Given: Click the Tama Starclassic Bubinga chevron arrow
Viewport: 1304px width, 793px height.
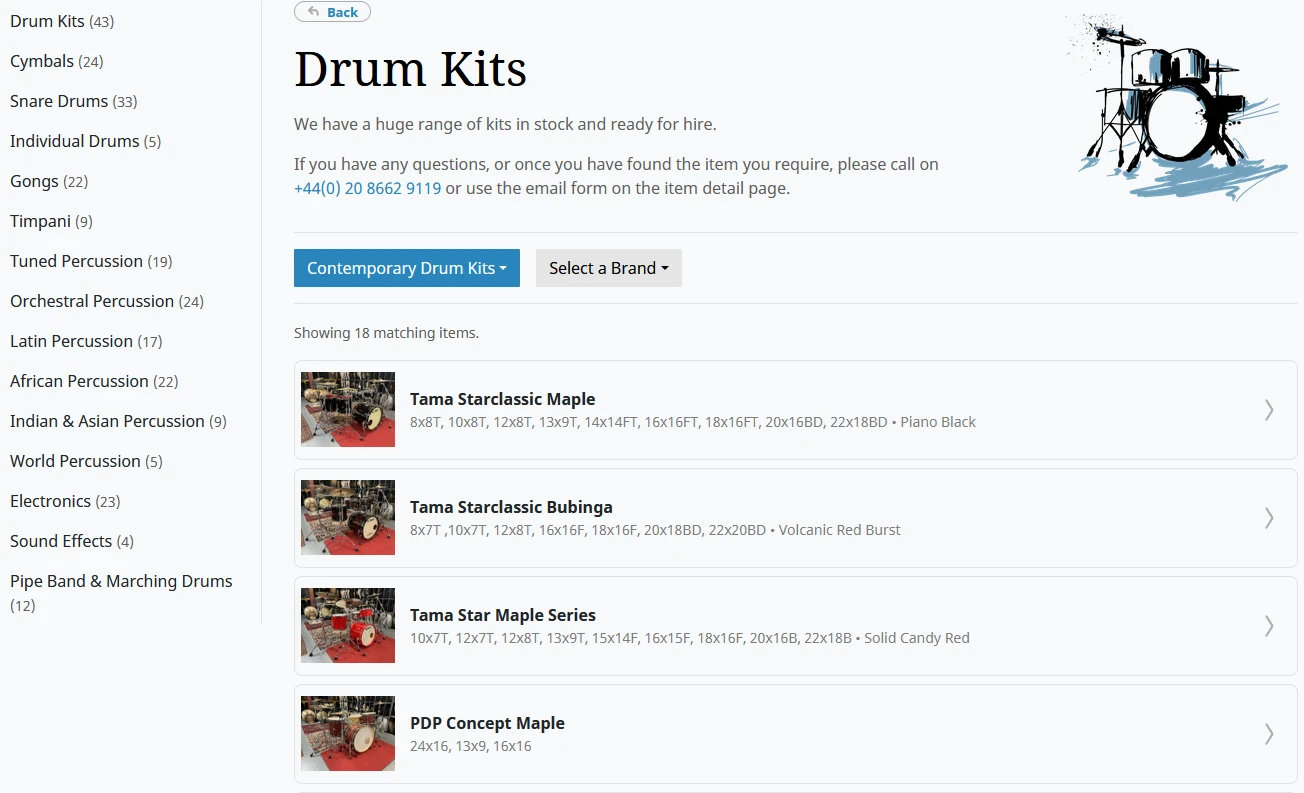Looking at the screenshot, I should coord(1269,517).
